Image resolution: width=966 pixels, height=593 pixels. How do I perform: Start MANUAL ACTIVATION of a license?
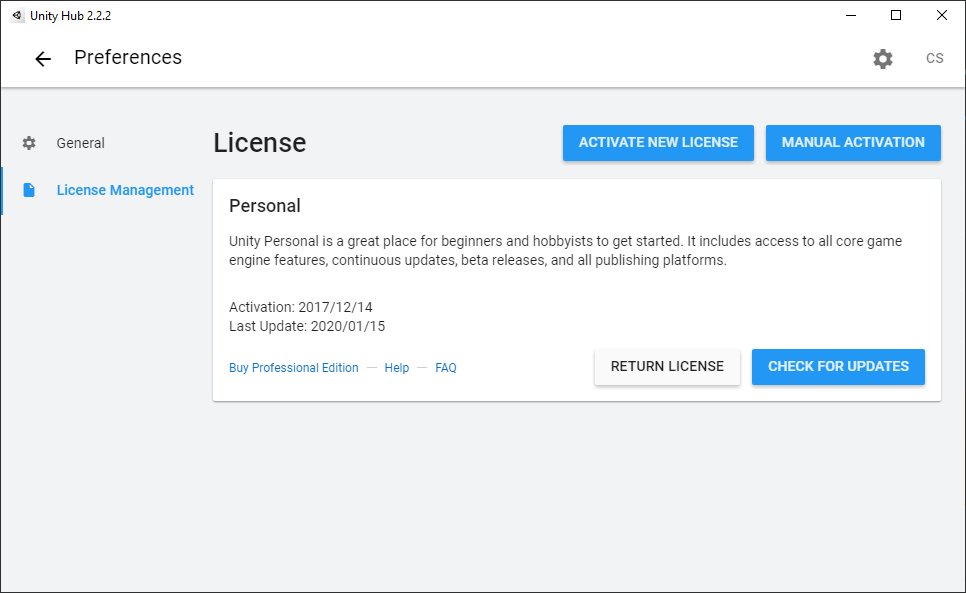[x=853, y=143]
